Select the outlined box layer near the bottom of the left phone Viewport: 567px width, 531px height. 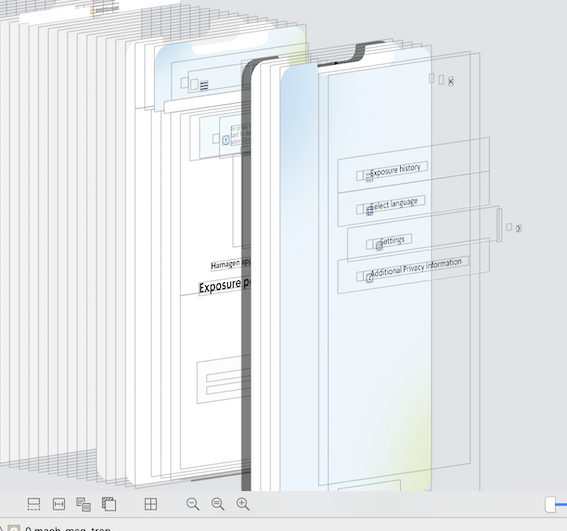(223, 380)
